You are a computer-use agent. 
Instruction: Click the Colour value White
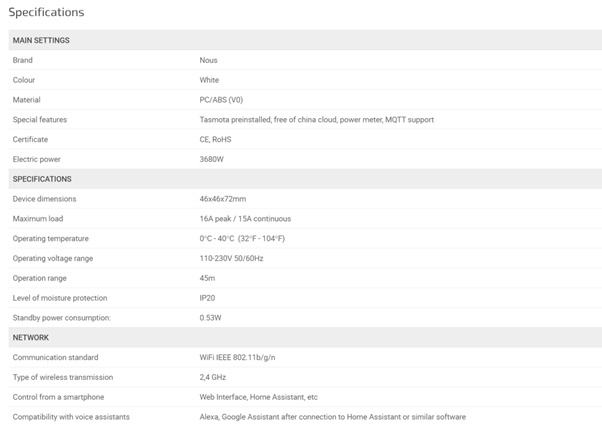(x=209, y=80)
